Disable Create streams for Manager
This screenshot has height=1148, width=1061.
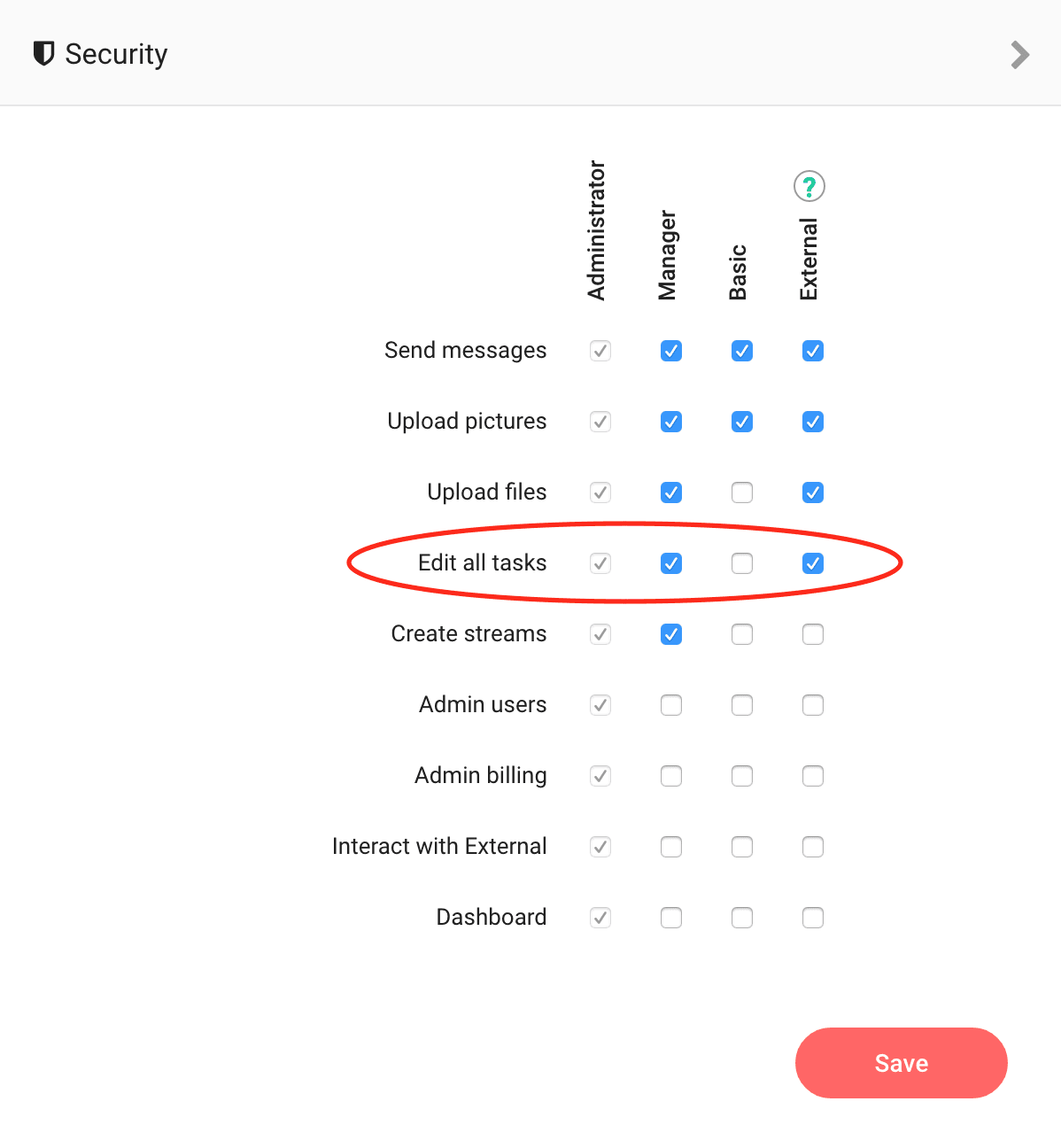coord(671,634)
